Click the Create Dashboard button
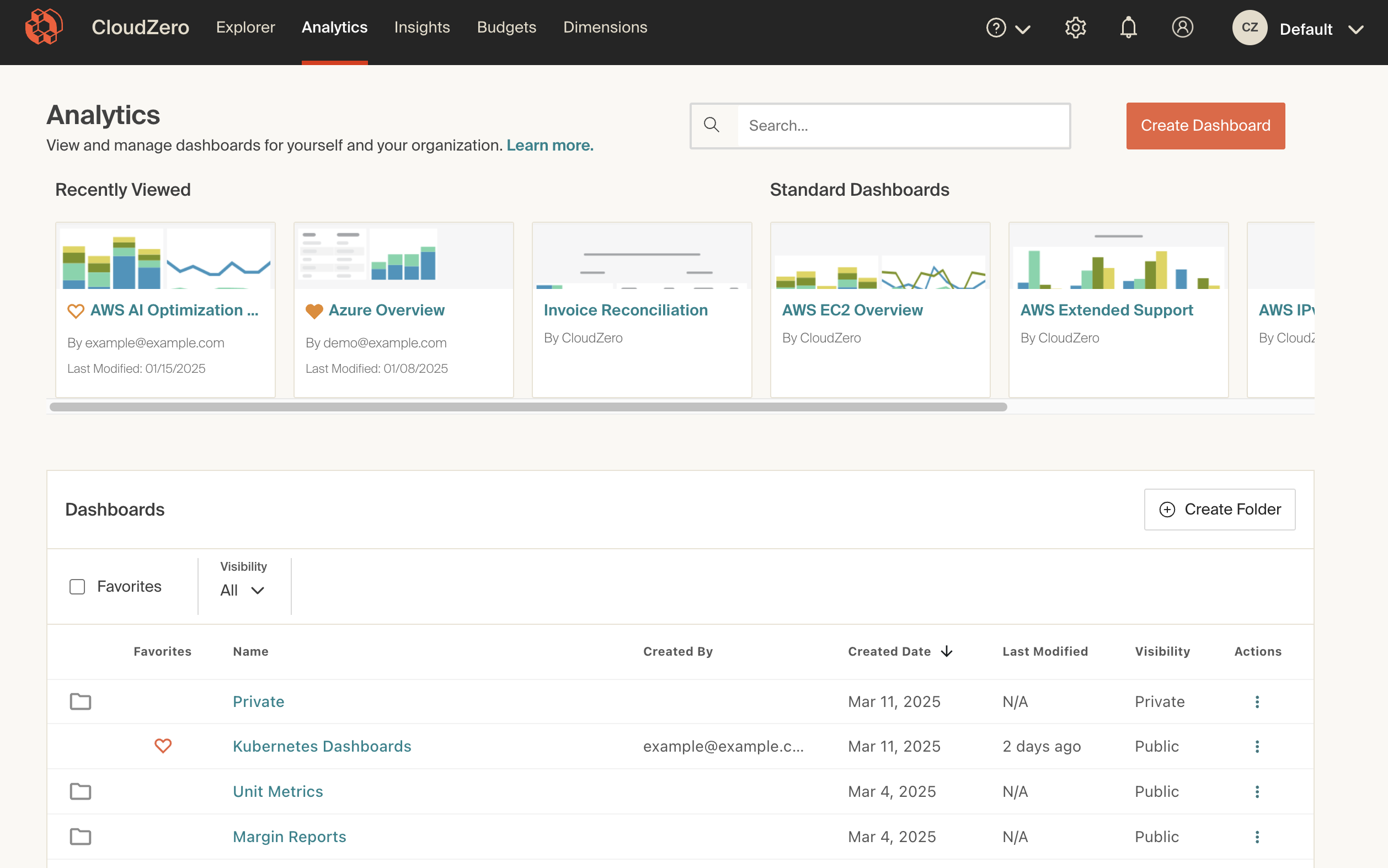The width and height of the screenshot is (1388, 868). (1205, 126)
